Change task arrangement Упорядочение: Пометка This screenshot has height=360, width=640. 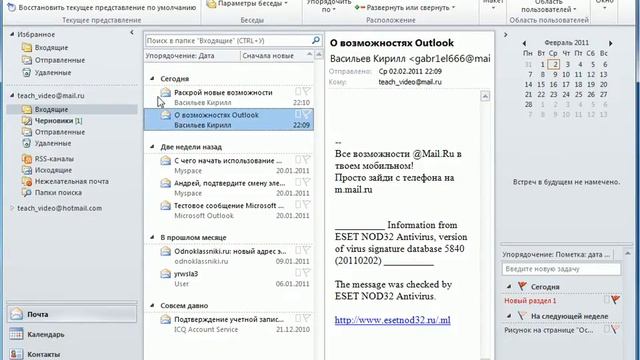click(x=556, y=254)
